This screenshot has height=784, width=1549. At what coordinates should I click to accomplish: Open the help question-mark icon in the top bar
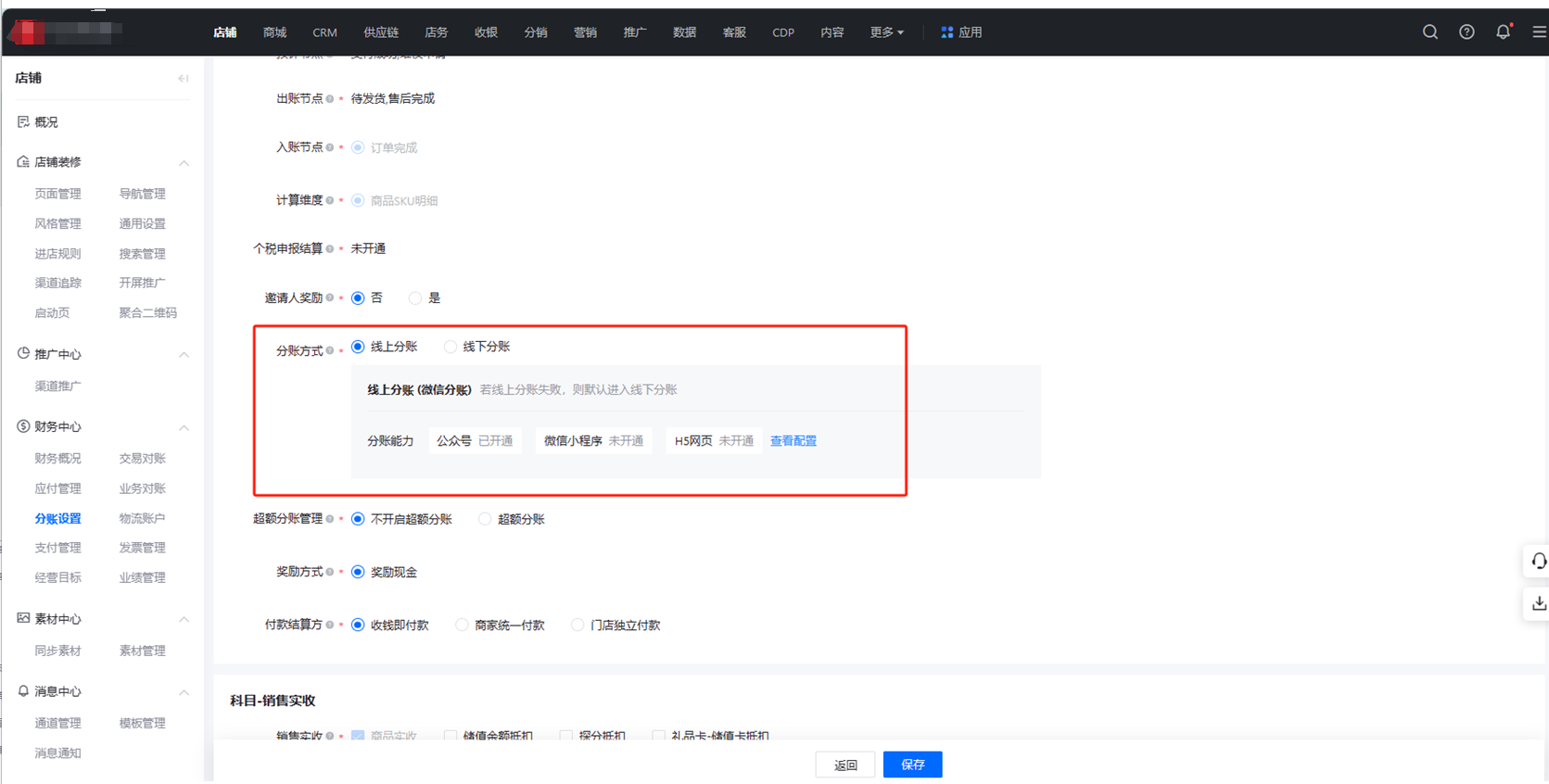(x=1466, y=32)
